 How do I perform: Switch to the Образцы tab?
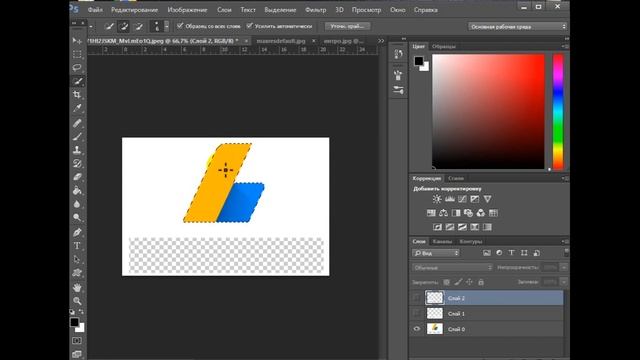444,47
